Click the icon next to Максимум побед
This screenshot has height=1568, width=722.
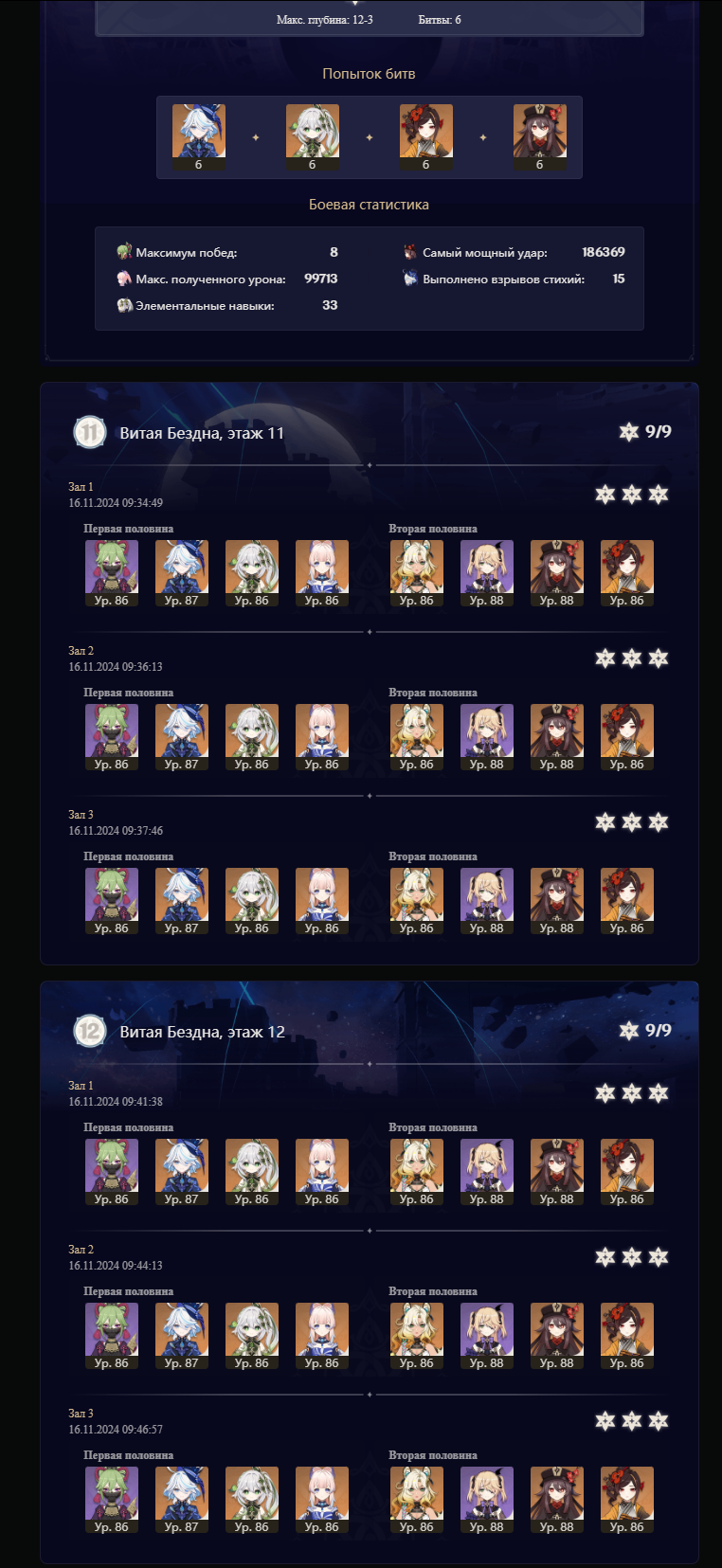point(124,252)
